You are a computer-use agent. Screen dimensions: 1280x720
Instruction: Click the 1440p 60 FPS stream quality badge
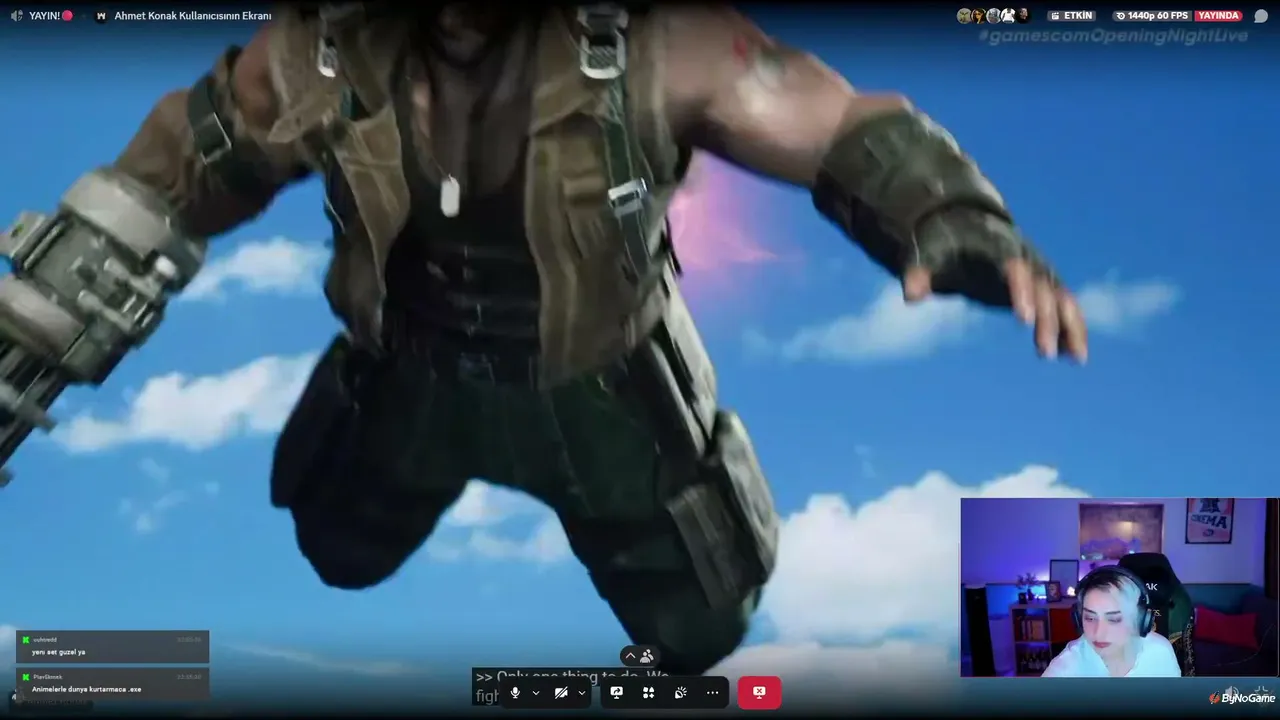point(1150,16)
